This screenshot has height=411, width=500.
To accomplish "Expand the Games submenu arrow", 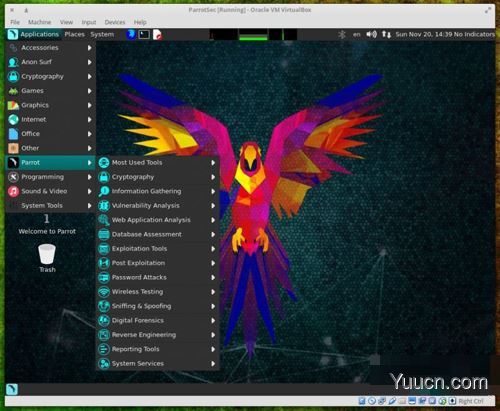I will point(90,91).
